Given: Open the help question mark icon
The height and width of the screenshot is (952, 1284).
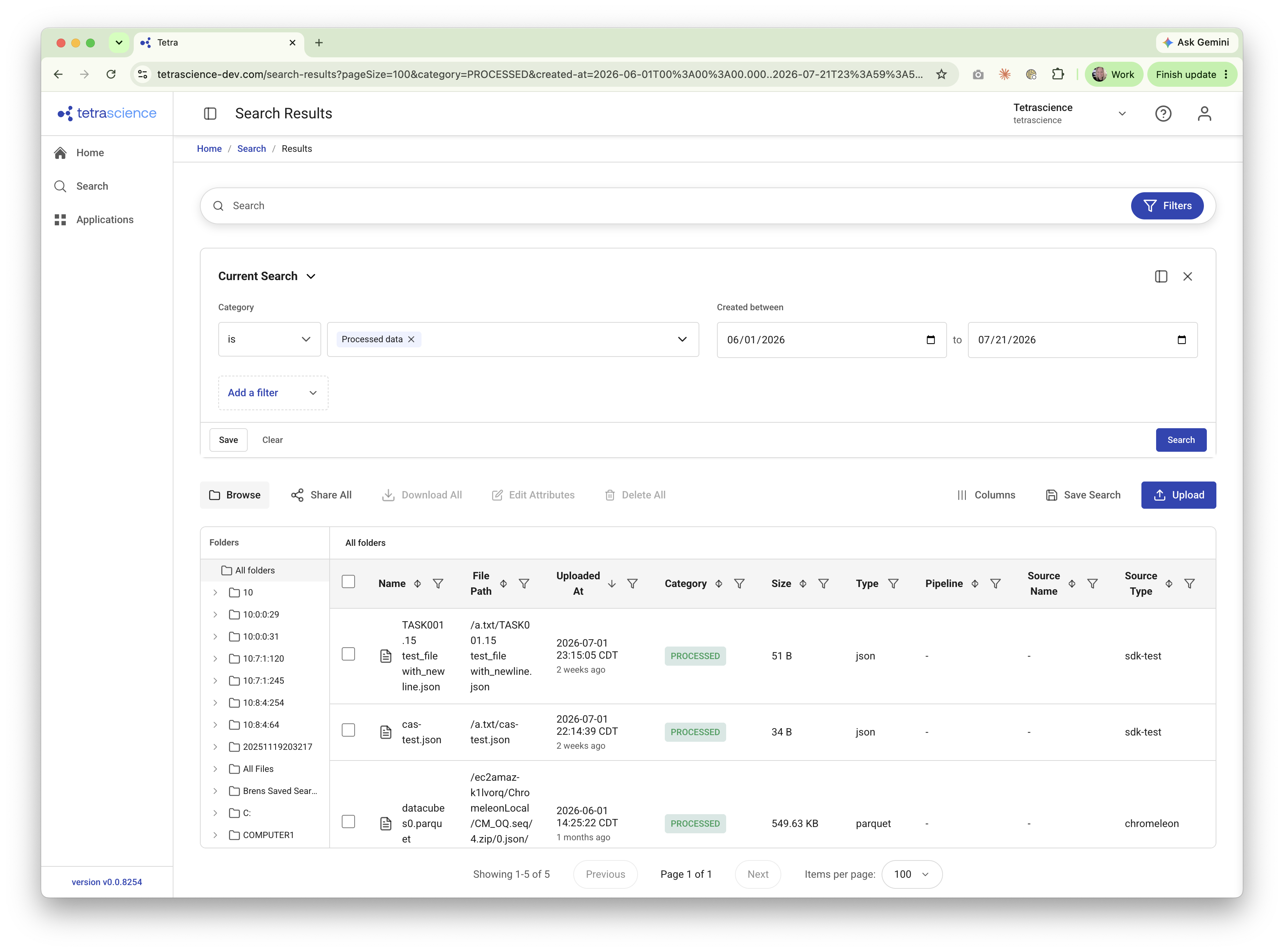Looking at the screenshot, I should pos(1162,114).
